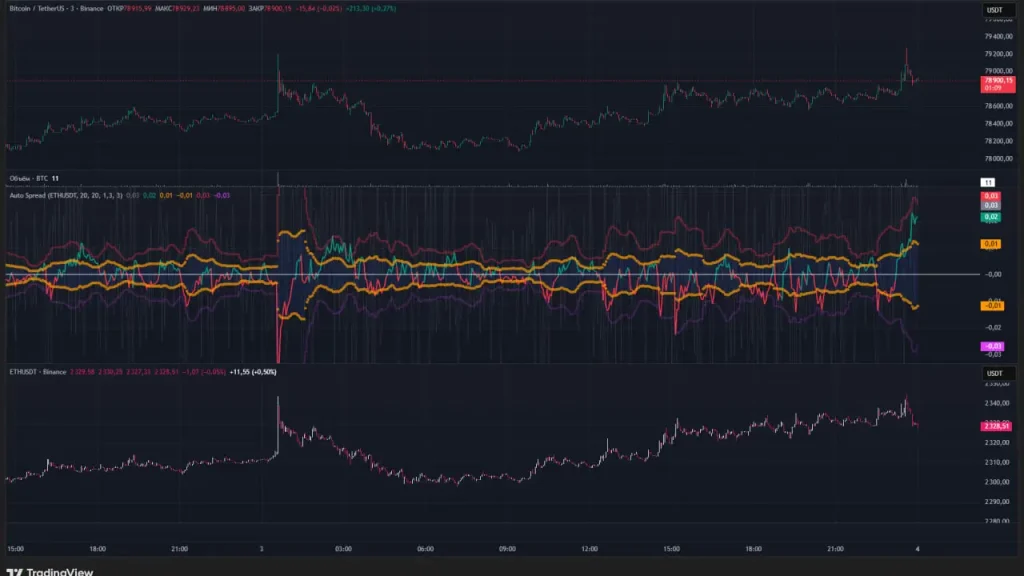This screenshot has width=1024, height=576.
Task: Click the −0,02 spread scale level
Action: pos(993,328)
